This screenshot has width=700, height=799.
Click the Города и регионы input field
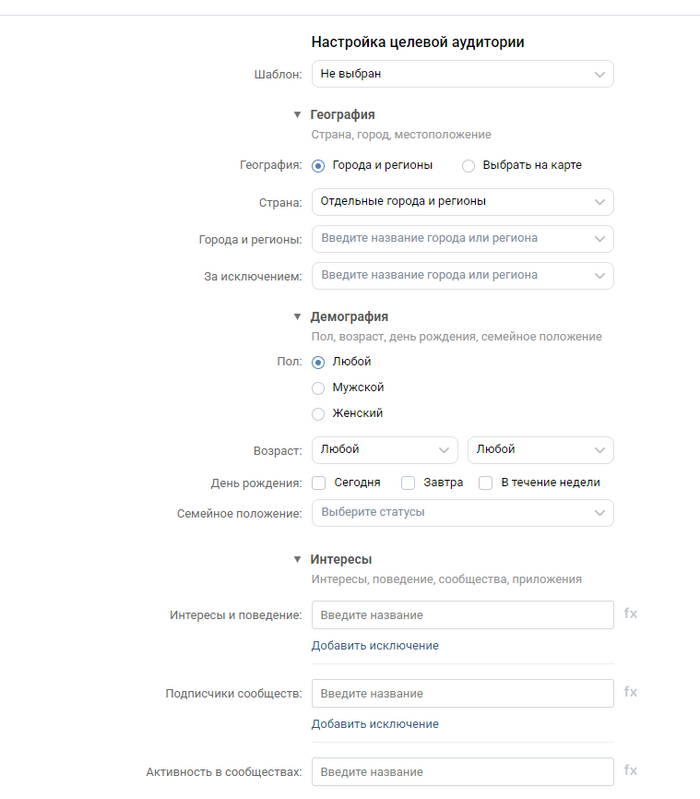(455, 239)
